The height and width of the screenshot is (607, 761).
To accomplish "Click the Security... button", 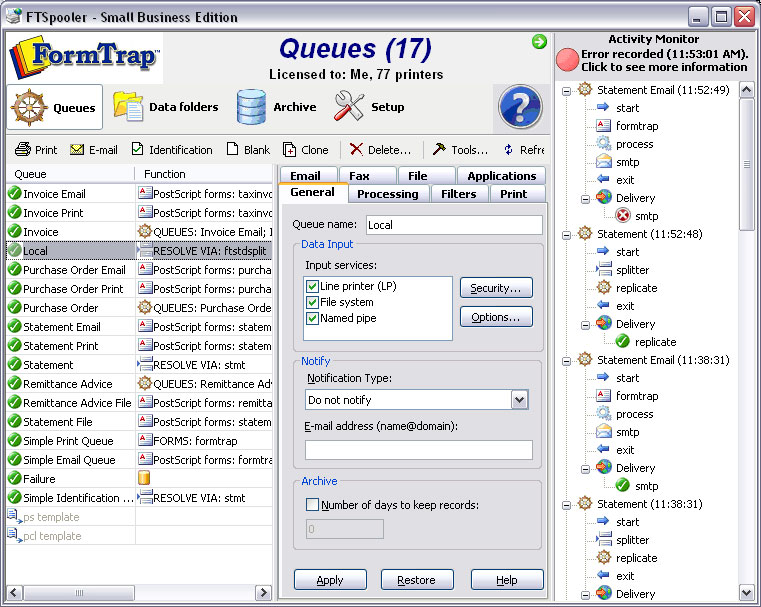I will 496,288.
